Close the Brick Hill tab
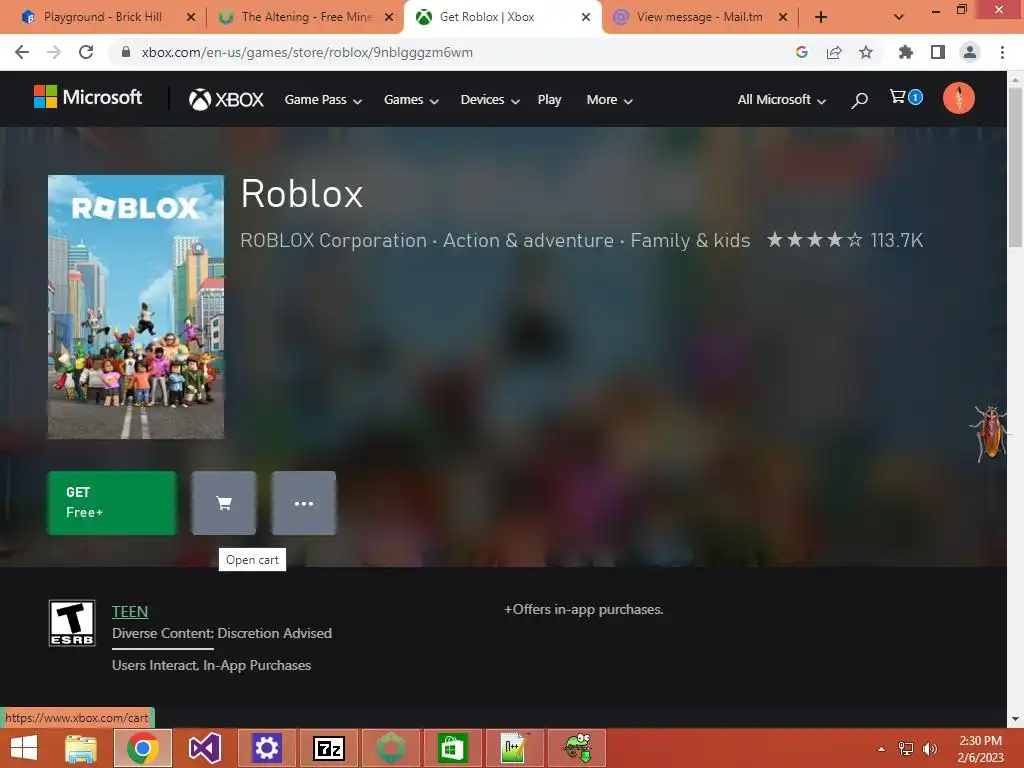1024x768 pixels. 191,17
